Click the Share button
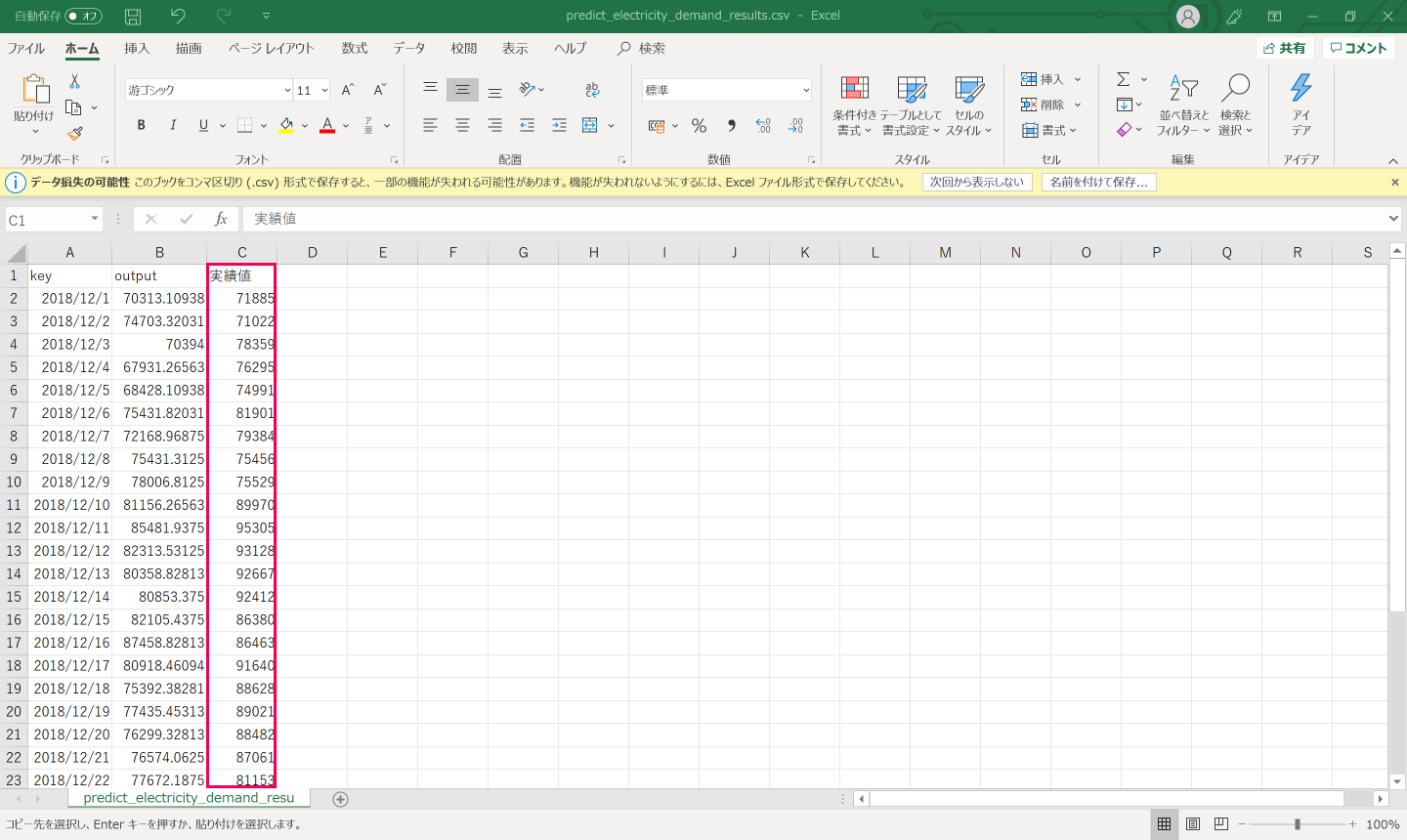Image resolution: width=1407 pixels, height=840 pixels. pyautogui.click(x=1285, y=48)
